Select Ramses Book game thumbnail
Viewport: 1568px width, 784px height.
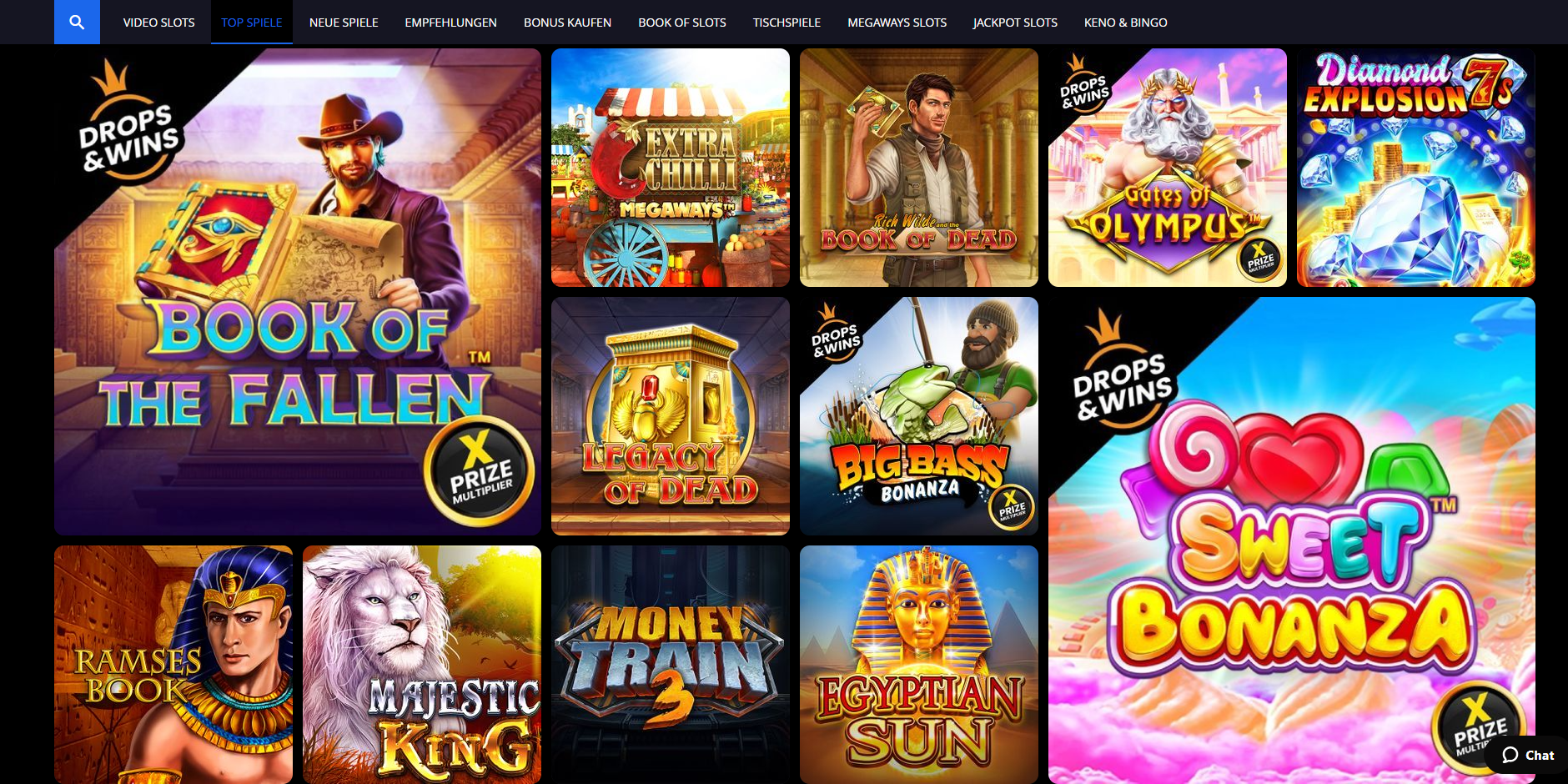click(x=173, y=665)
